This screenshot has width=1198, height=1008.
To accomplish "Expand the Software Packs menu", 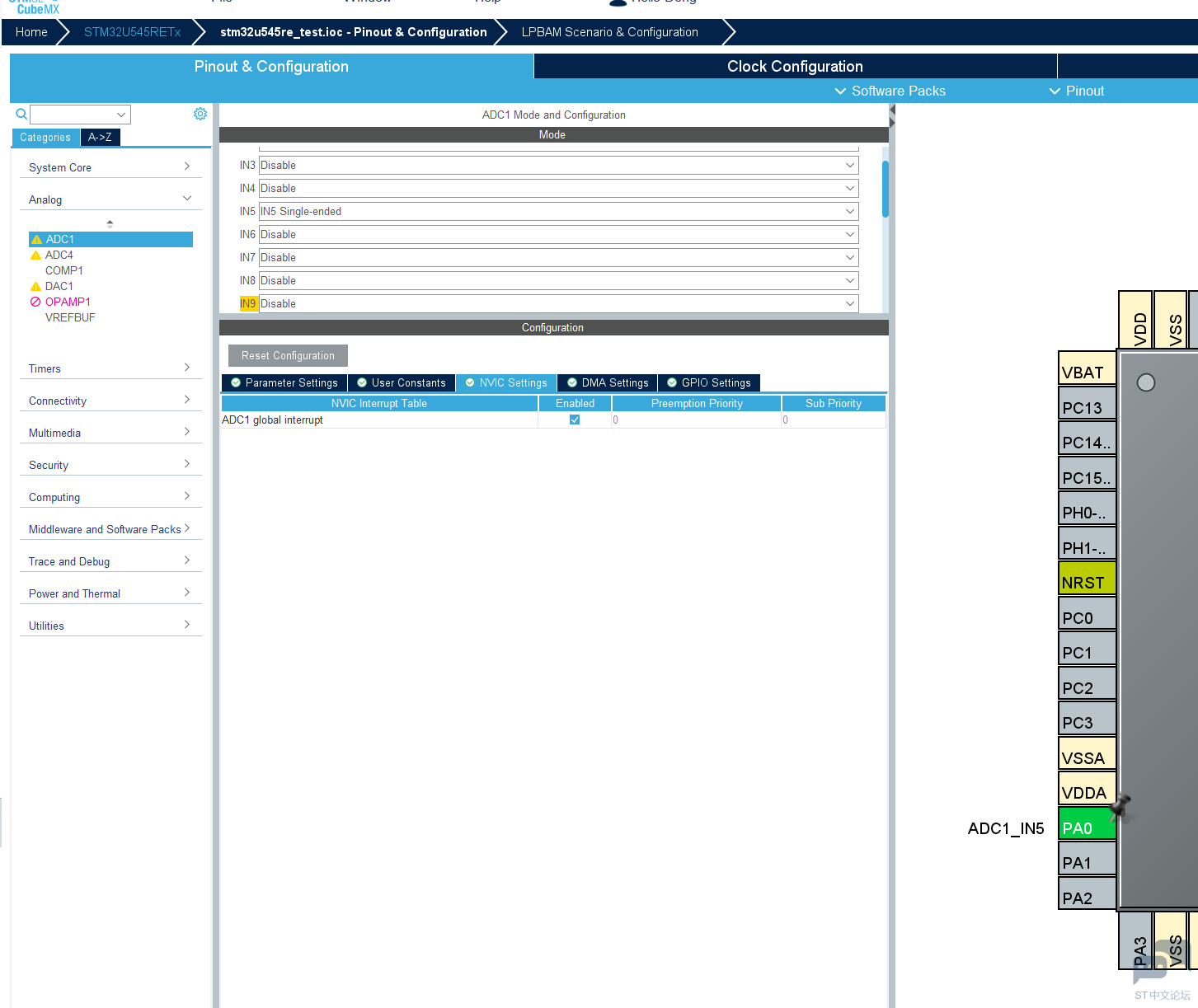I will point(890,91).
